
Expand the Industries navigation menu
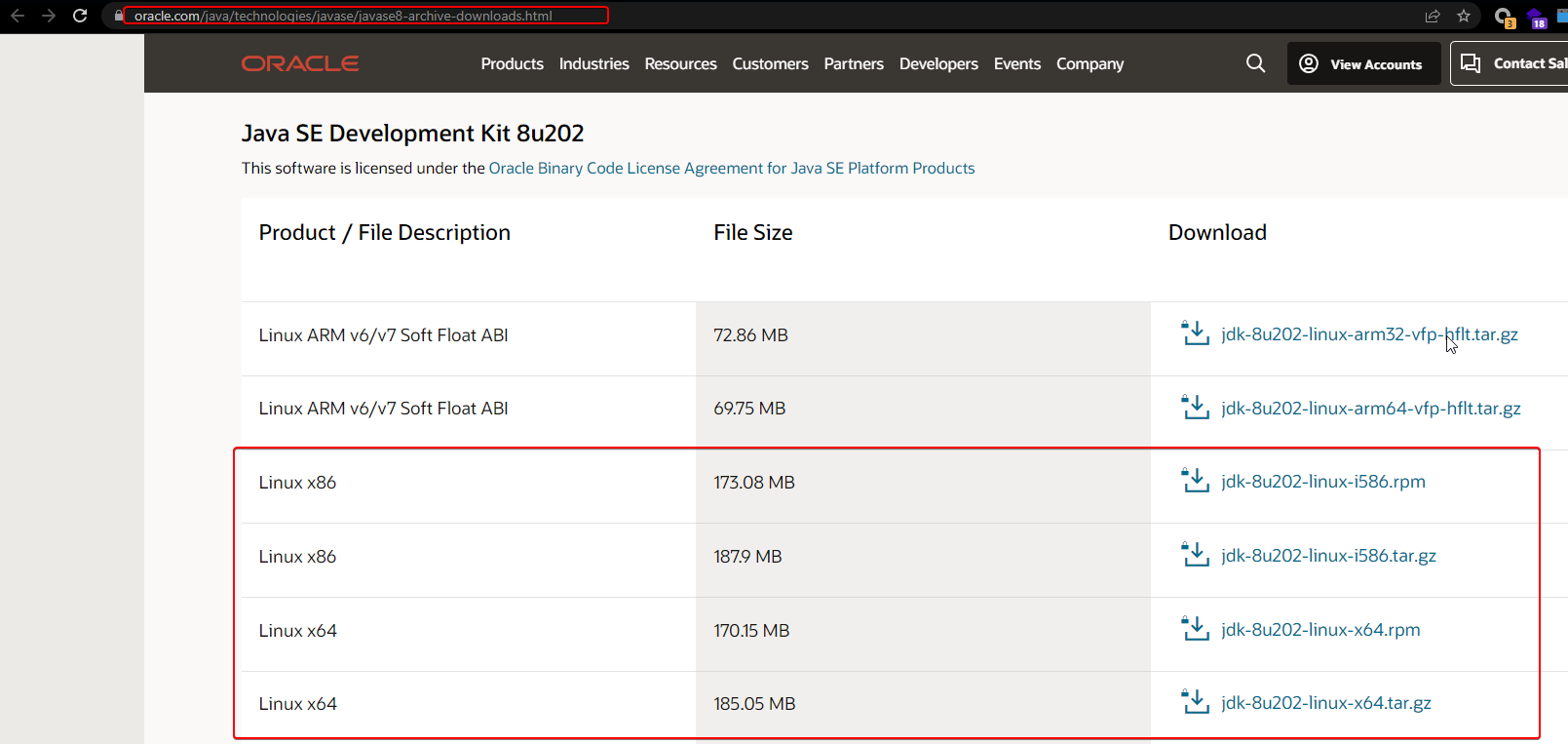pyautogui.click(x=593, y=63)
